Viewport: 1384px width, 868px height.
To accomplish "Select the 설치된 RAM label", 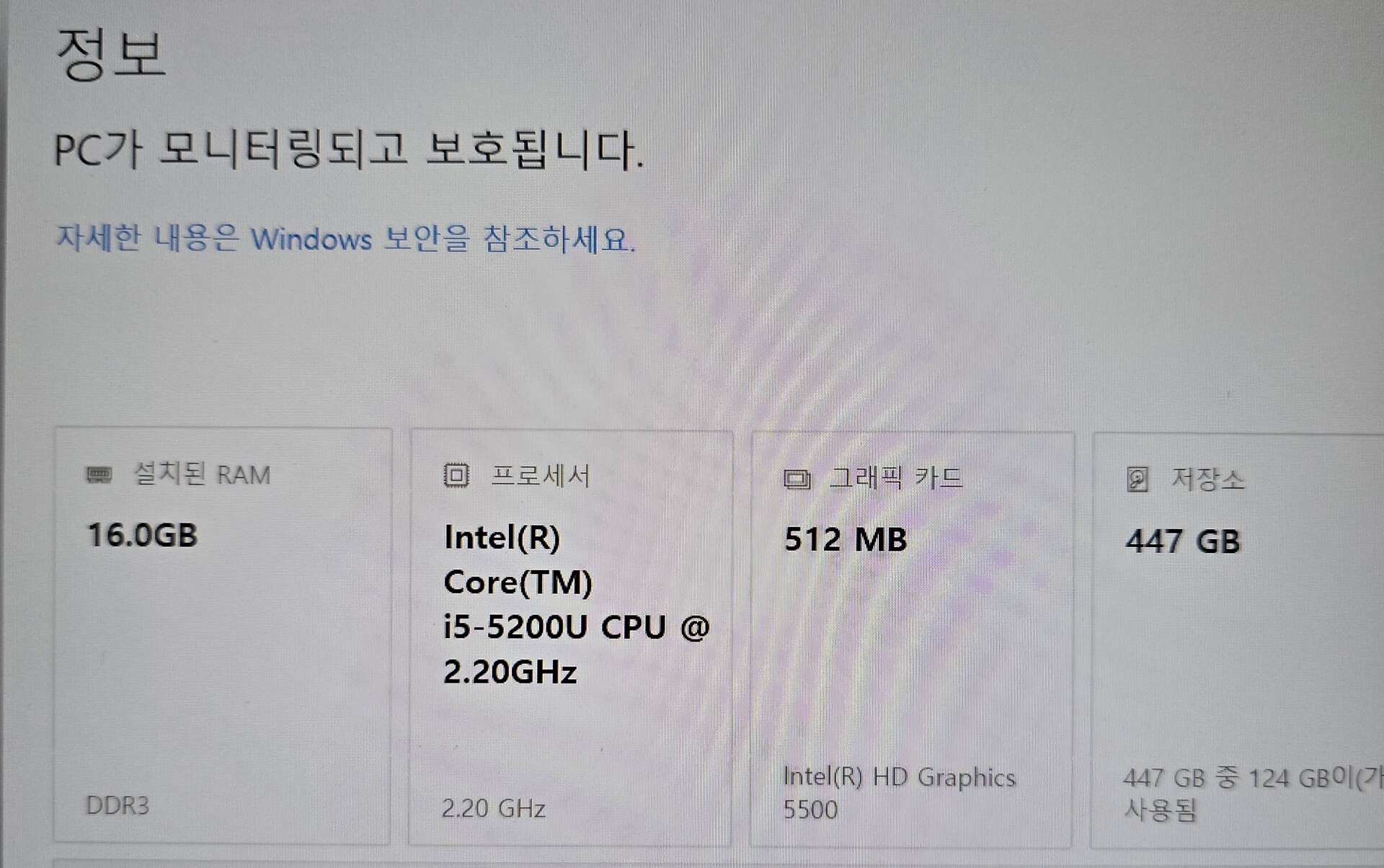I will (x=202, y=474).
